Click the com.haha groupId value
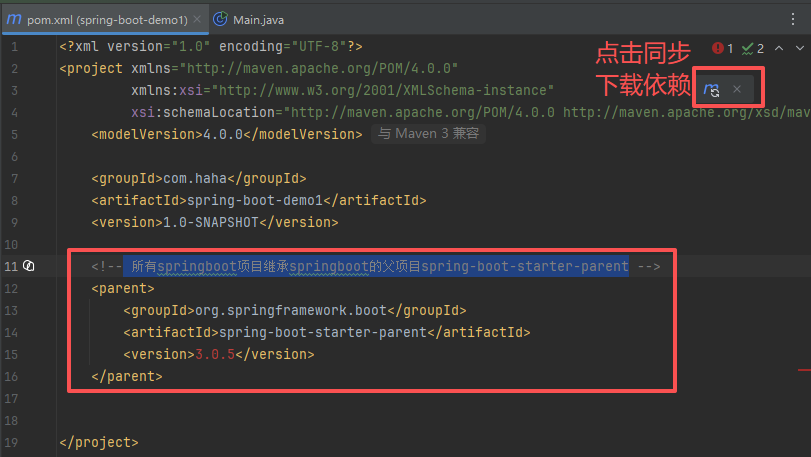This screenshot has width=811, height=457. 195,178
